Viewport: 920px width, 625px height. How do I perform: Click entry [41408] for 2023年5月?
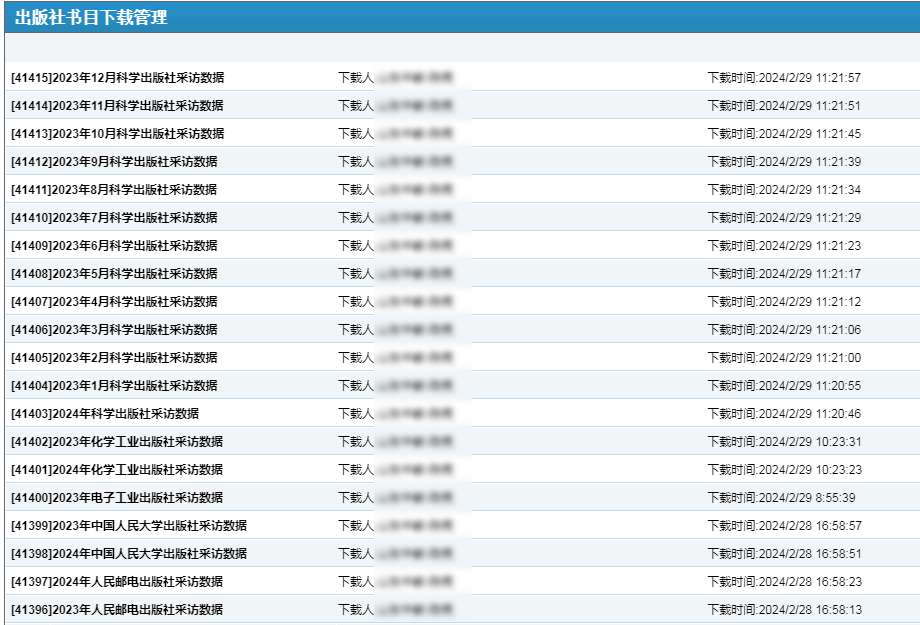tap(114, 274)
